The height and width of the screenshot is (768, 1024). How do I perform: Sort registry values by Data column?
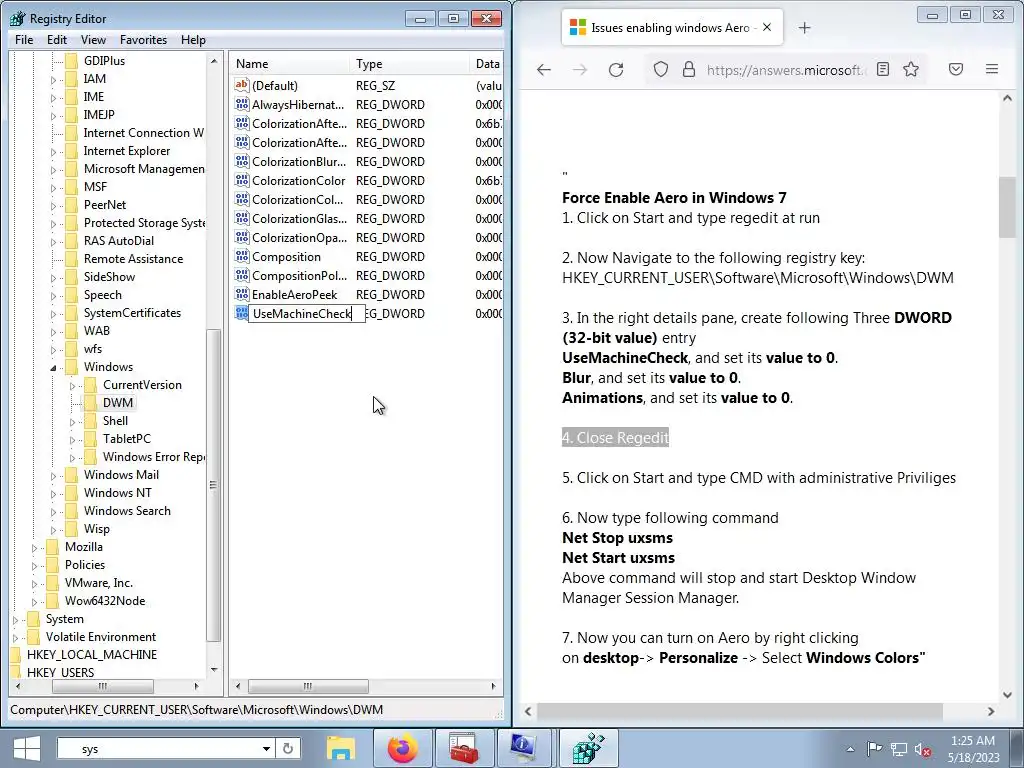coord(487,63)
